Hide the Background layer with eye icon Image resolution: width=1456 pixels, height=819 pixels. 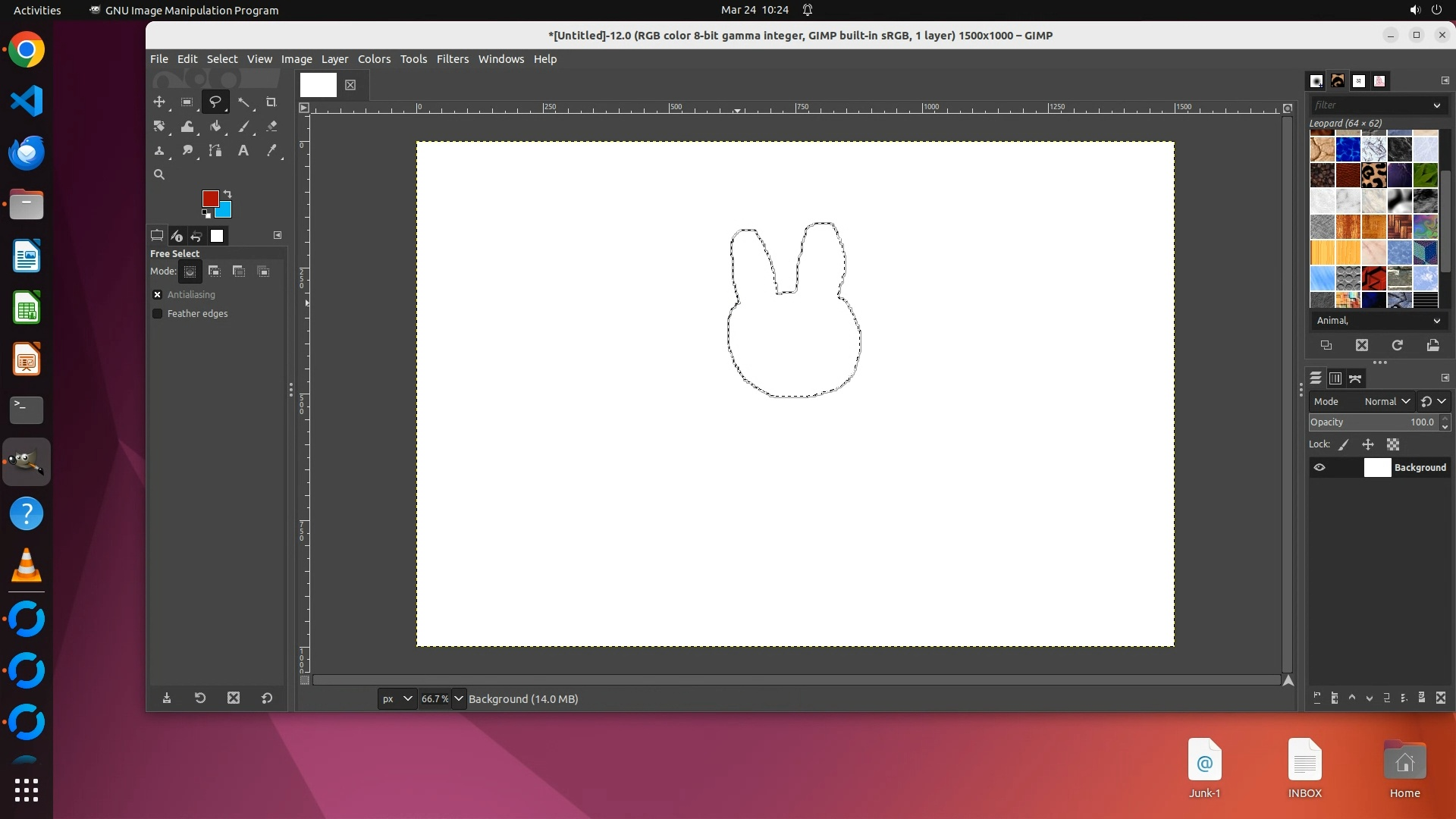coord(1319,468)
